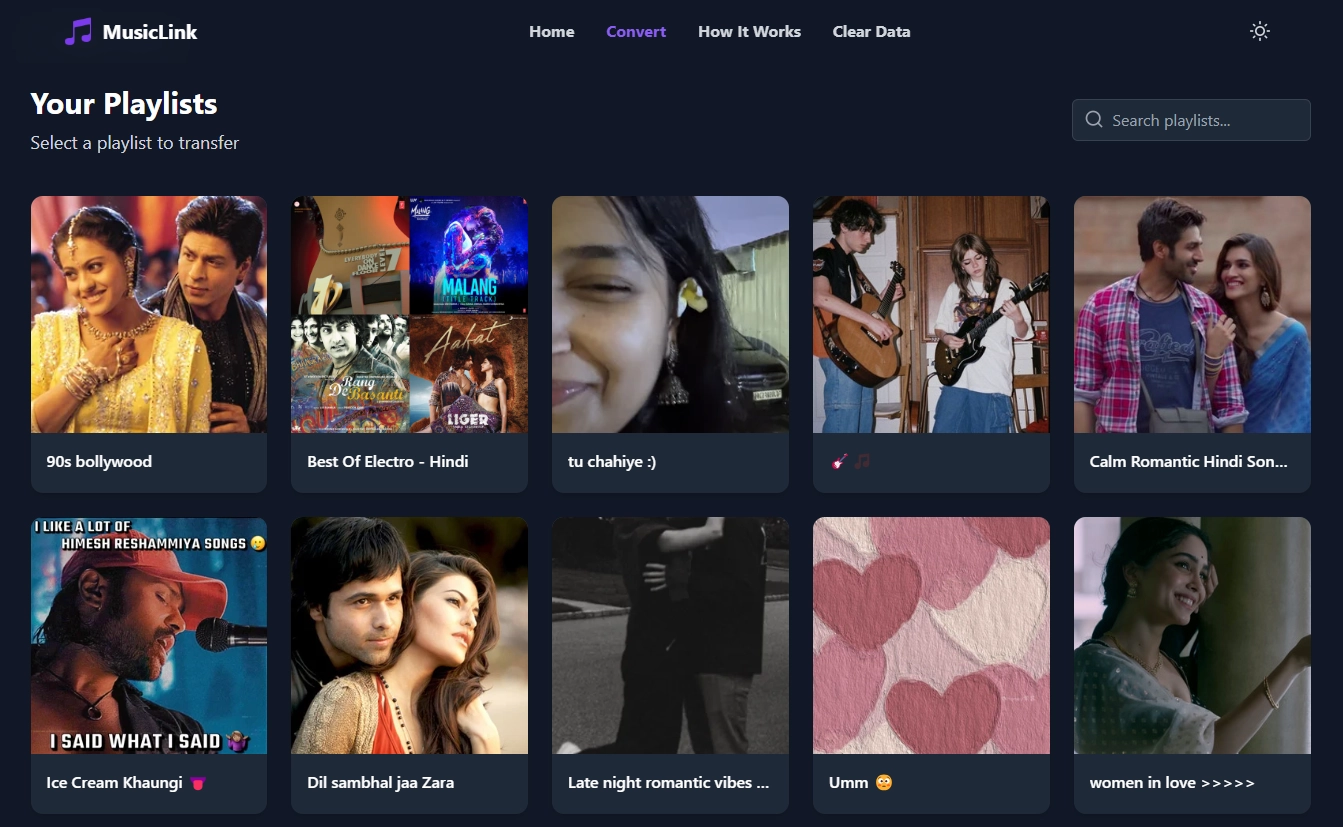Click the MusicLink music note logo icon

[77, 32]
